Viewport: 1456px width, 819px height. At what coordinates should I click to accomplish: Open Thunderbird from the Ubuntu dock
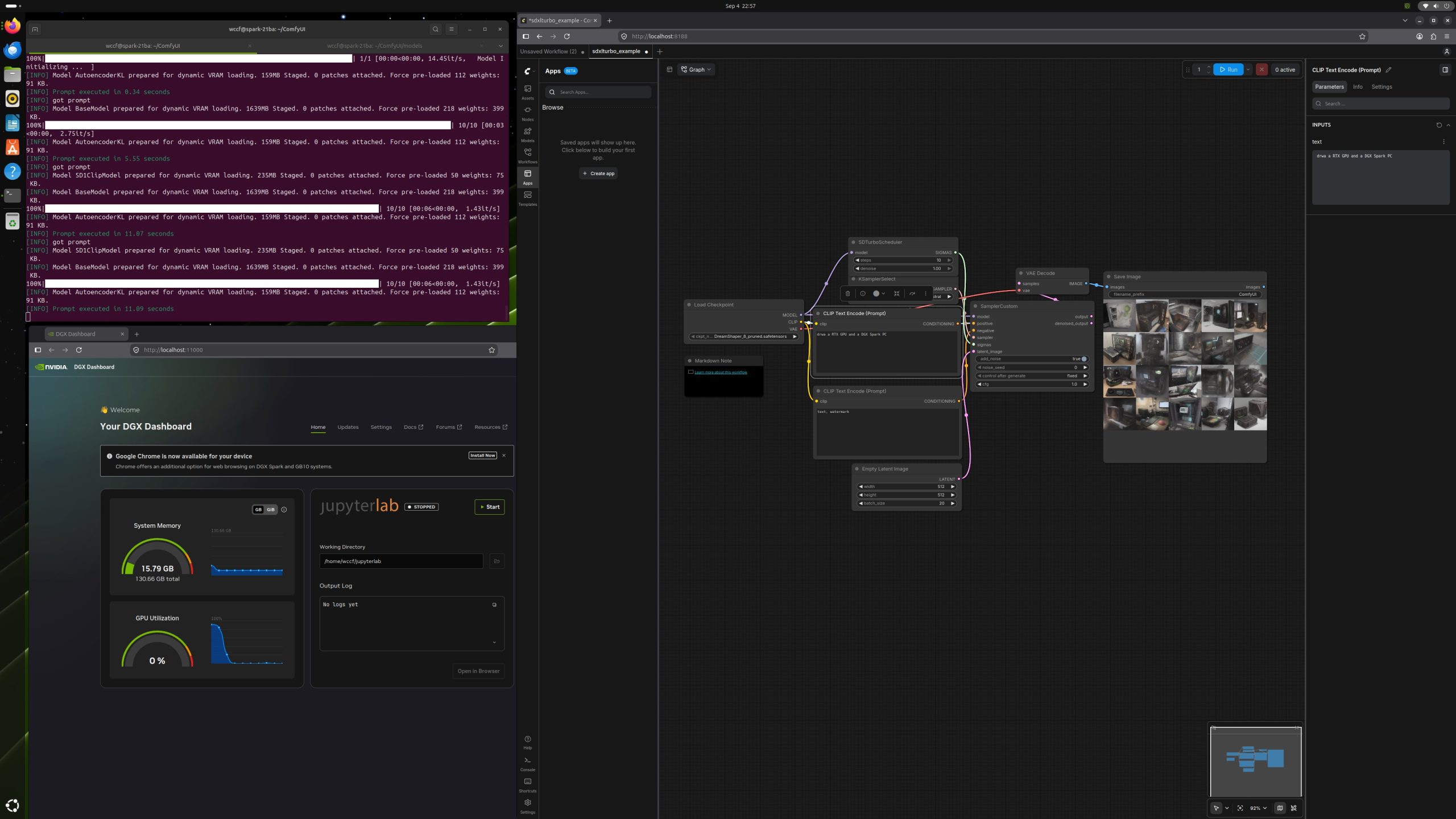point(13,50)
